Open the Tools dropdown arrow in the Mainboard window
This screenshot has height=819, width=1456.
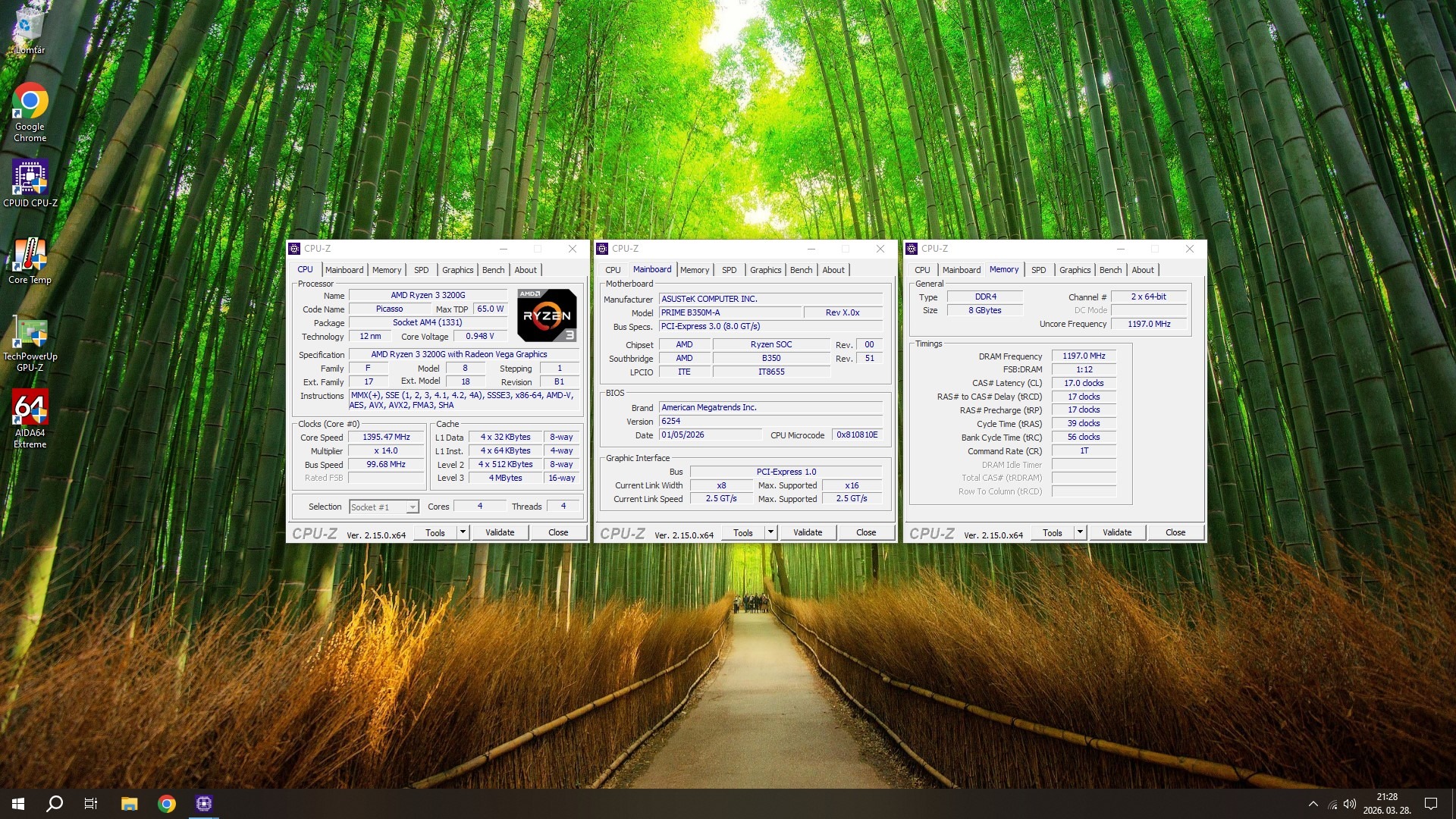click(770, 532)
